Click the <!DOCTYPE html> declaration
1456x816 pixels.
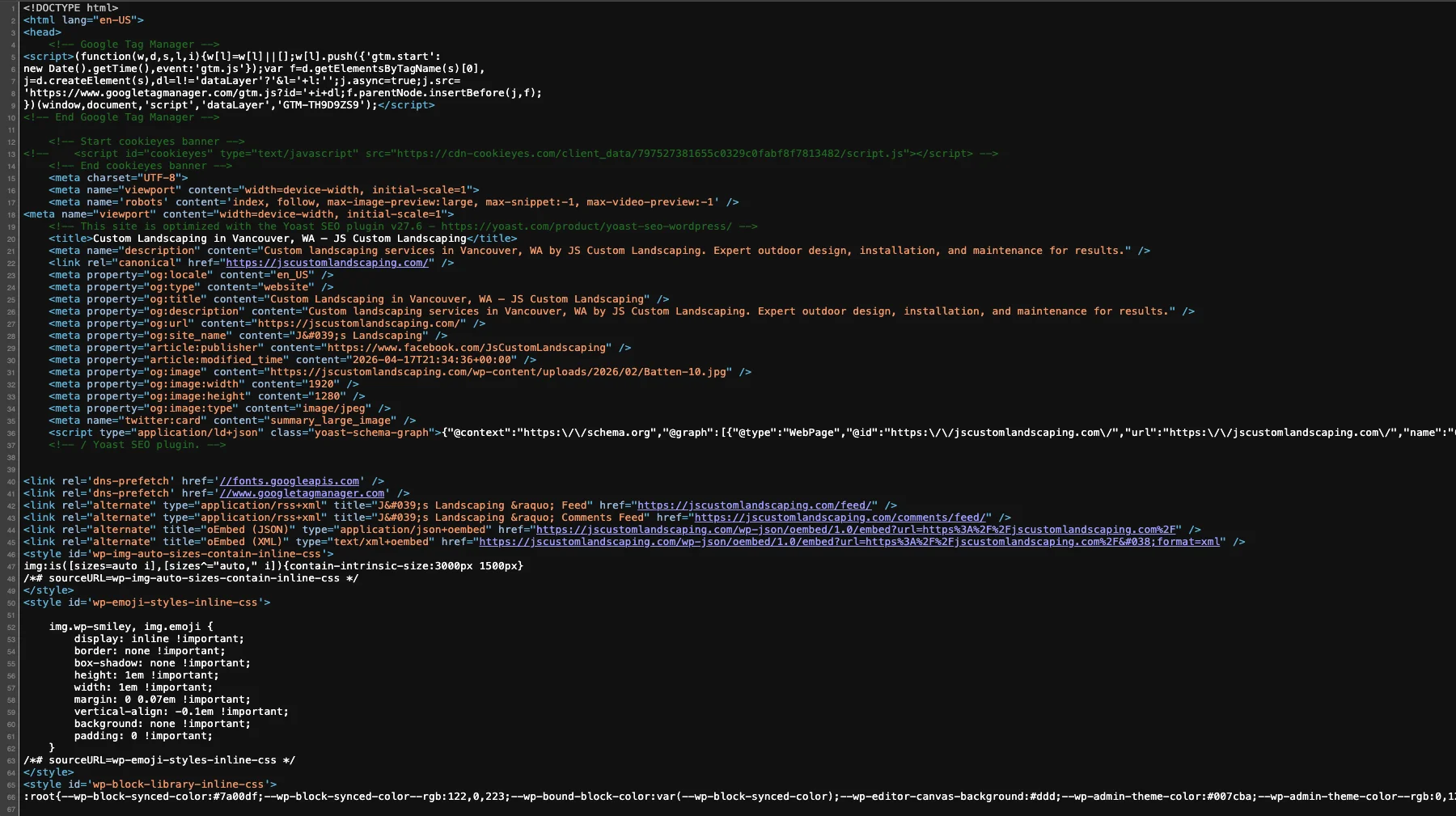pos(71,8)
